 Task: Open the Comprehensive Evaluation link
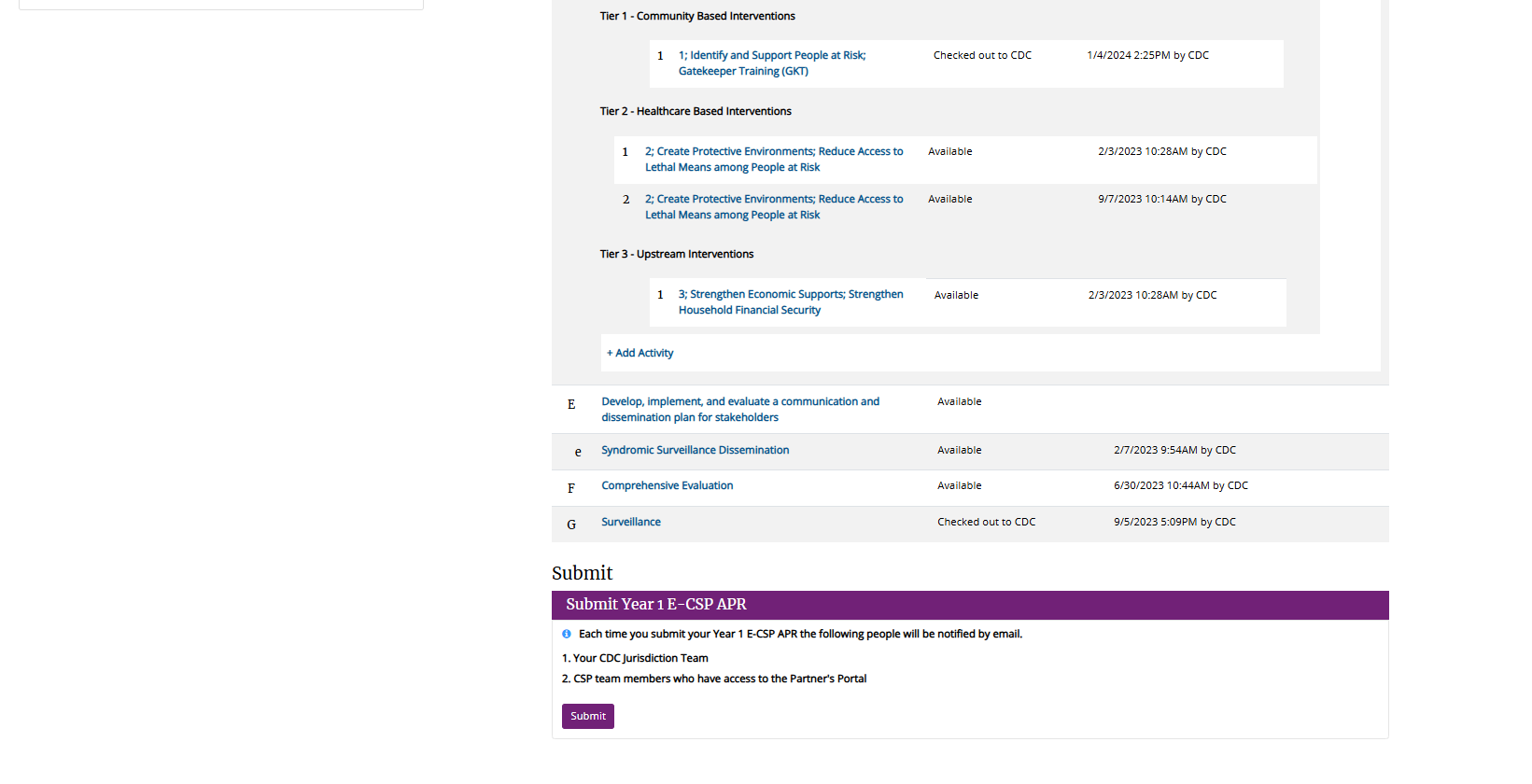click(x=667, y=485)
